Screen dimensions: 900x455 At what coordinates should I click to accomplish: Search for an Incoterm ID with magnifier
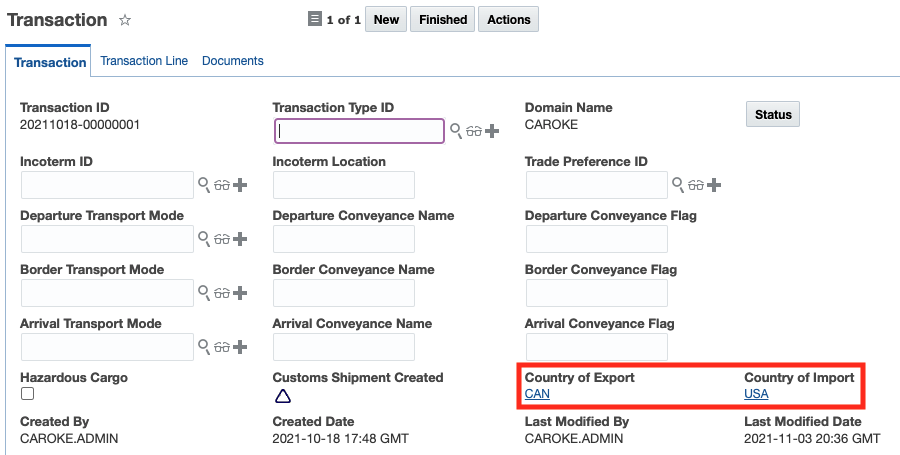tap(203, 185)
